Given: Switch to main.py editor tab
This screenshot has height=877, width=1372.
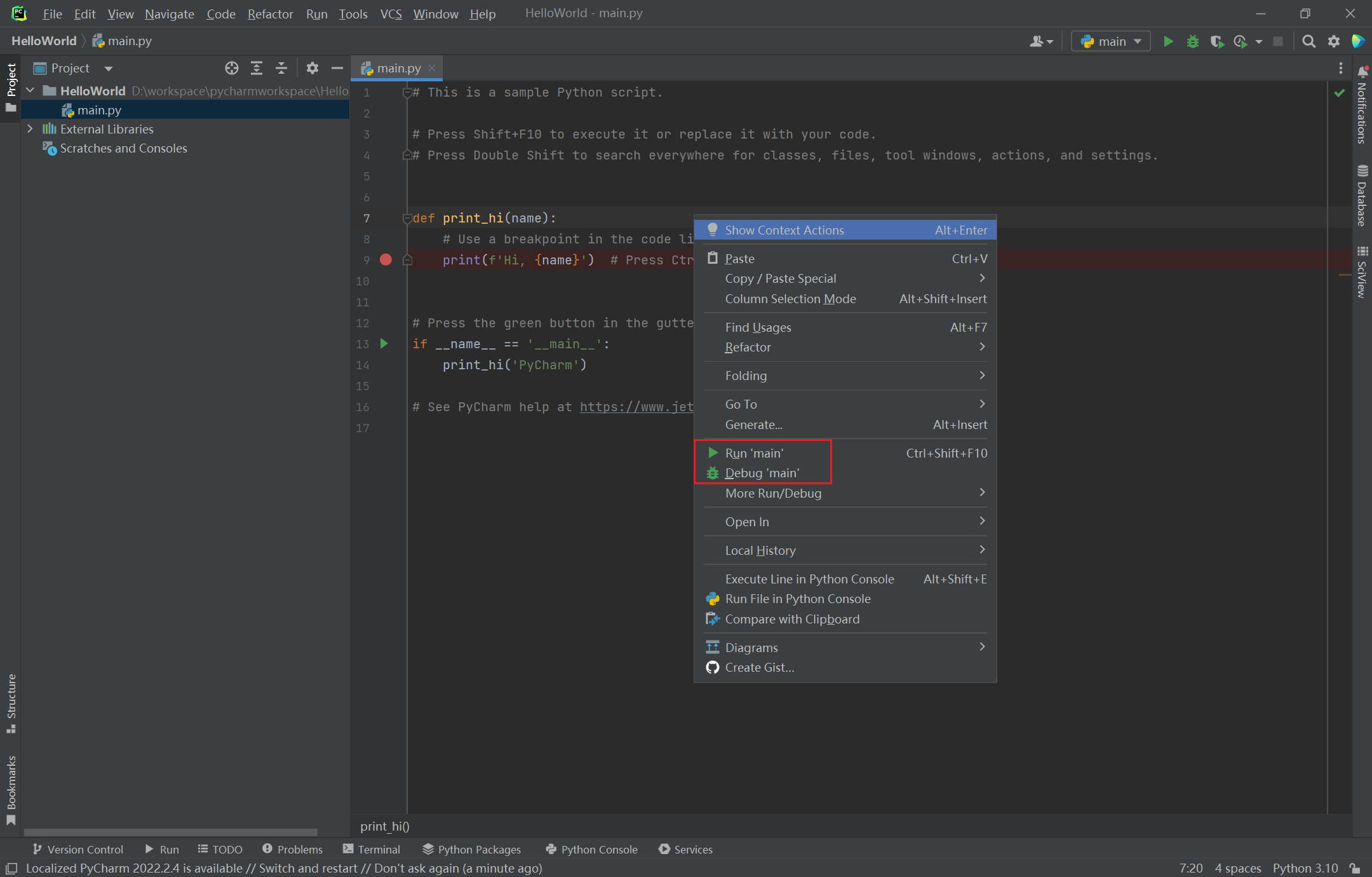Looking at the screenshot, I should tap(398, 68).
